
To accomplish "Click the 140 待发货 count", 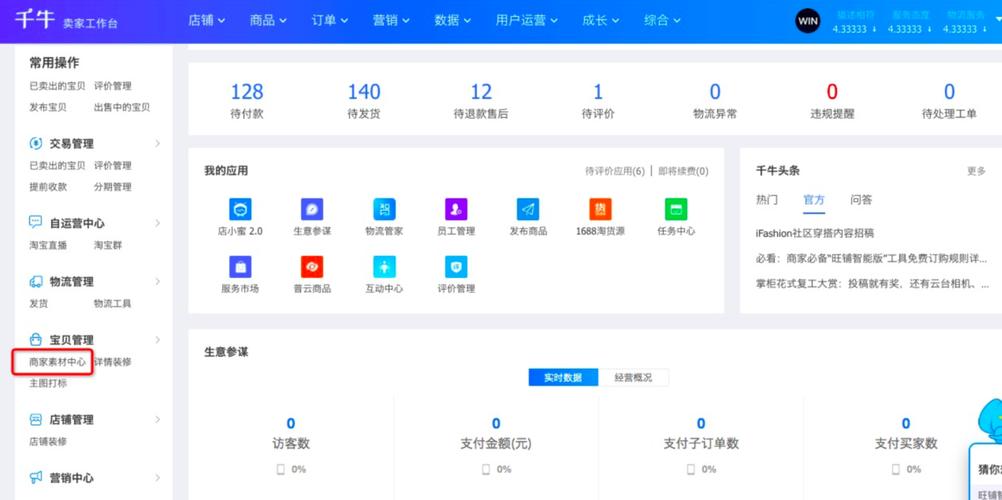I will (364, 92).
